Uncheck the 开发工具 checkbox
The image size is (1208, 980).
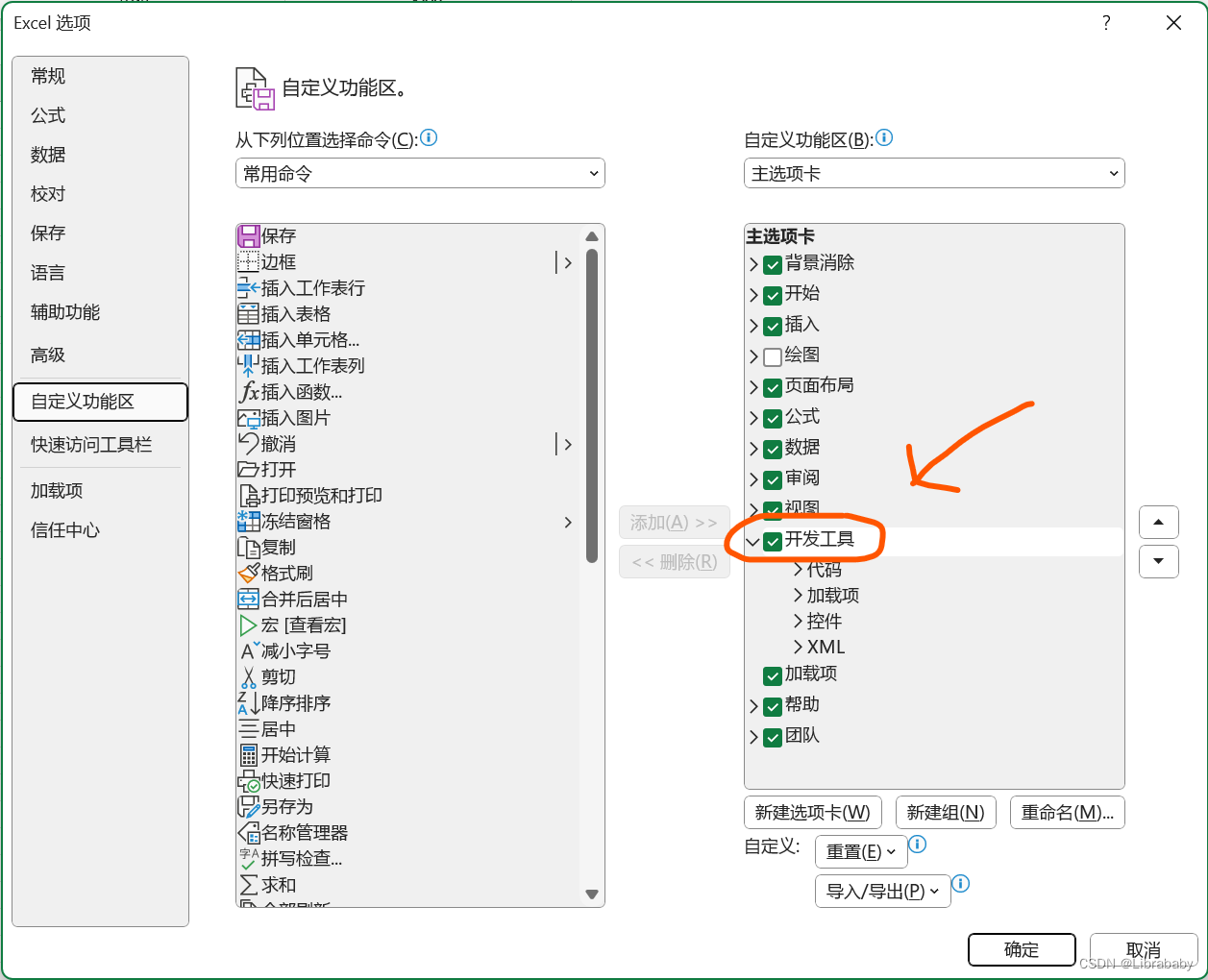pyautogui.click(x=773, y=542)
